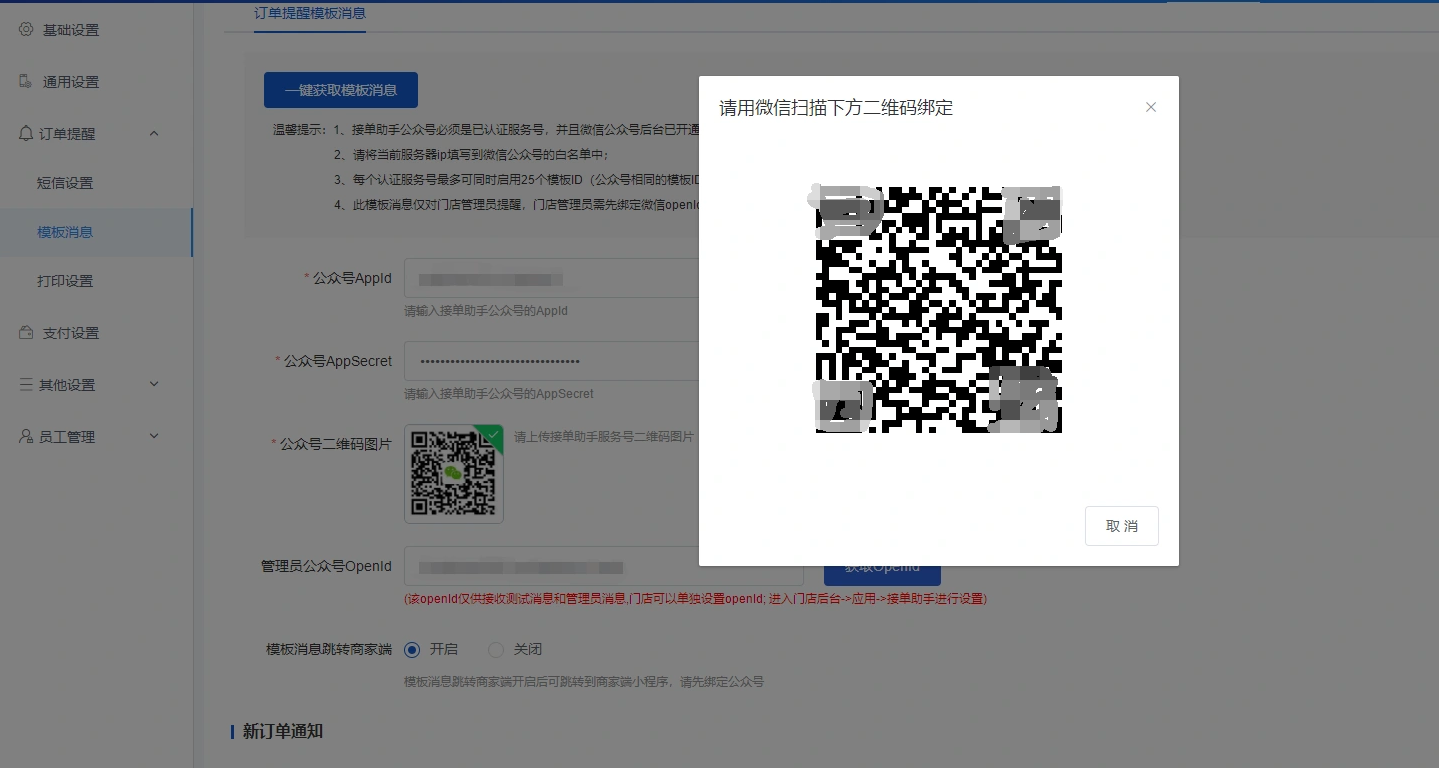Click the large binding QR code image
The image size is (1439, 768).
pyautogui.click(x=939, y=310)
